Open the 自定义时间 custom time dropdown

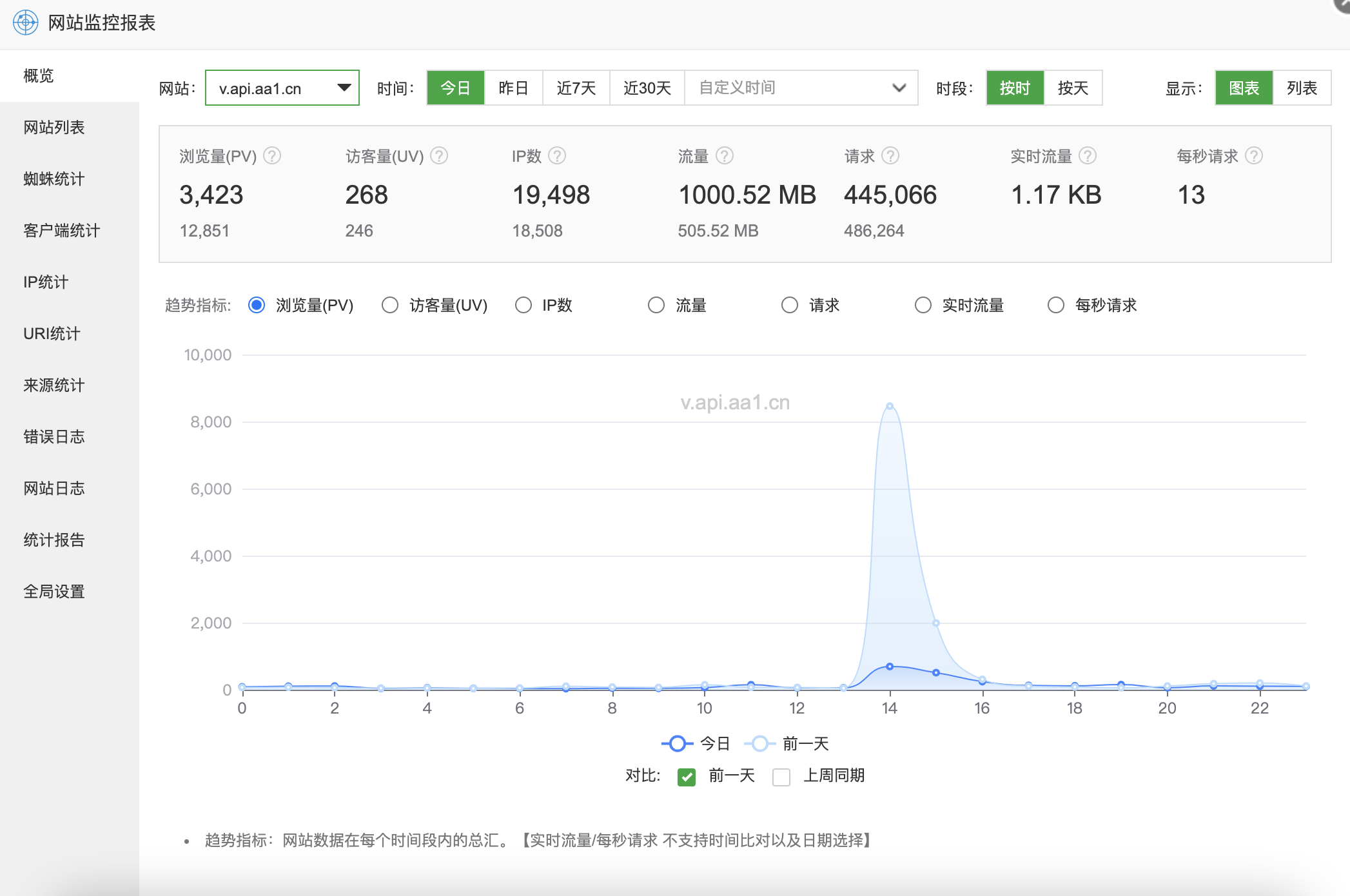[x=801, y=88]
